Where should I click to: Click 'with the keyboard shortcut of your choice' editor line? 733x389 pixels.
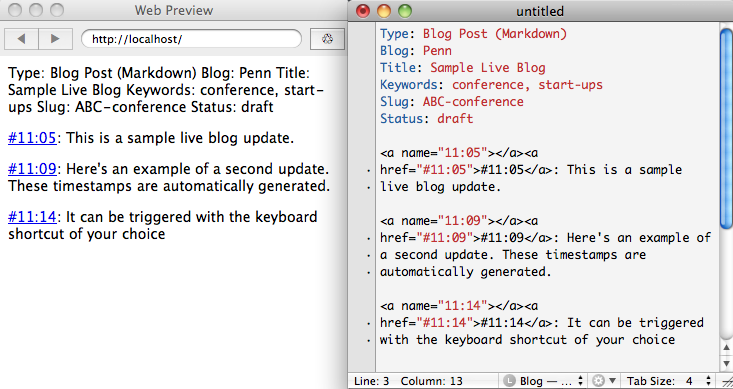[x=527, y=339]
